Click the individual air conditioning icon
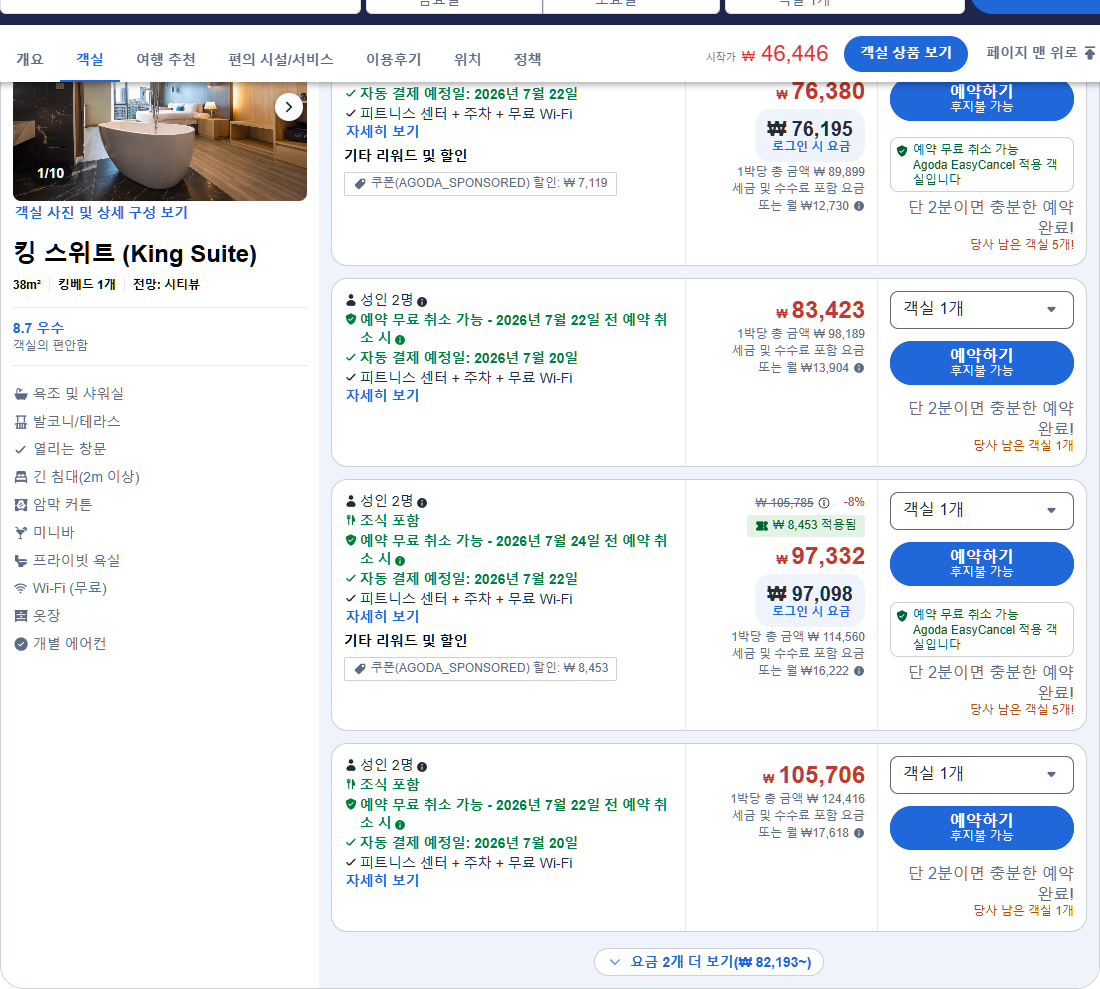Viewport: 1100px width, 989px height. click(x=21, y=644)
